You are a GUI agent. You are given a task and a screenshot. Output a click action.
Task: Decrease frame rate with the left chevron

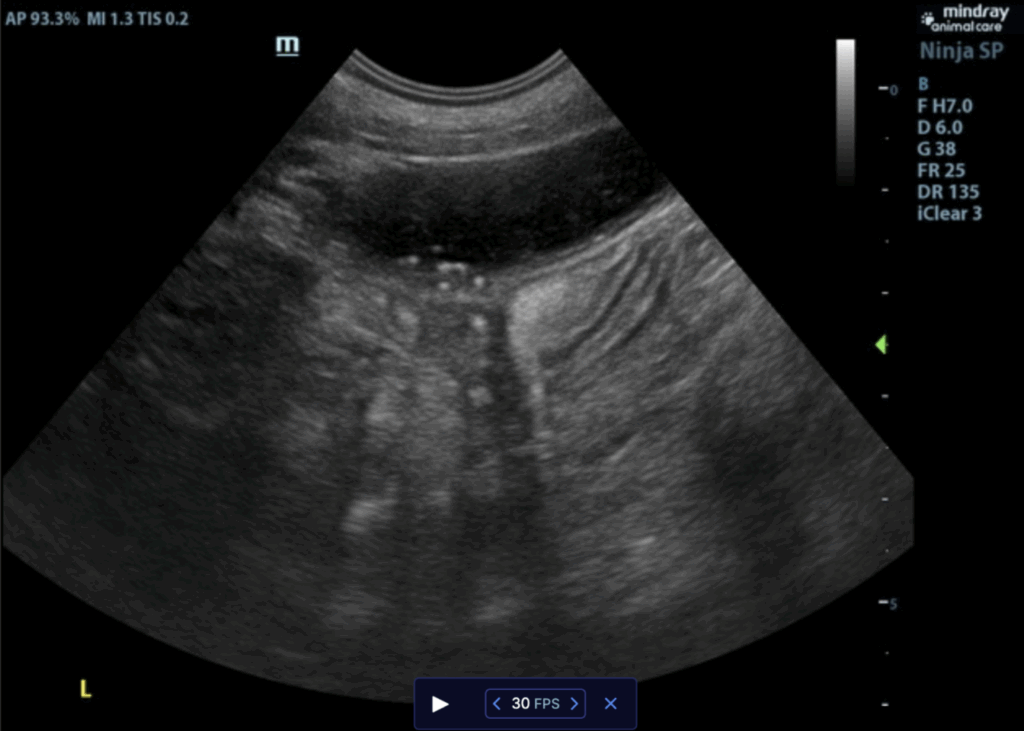(x=497, y=704)
